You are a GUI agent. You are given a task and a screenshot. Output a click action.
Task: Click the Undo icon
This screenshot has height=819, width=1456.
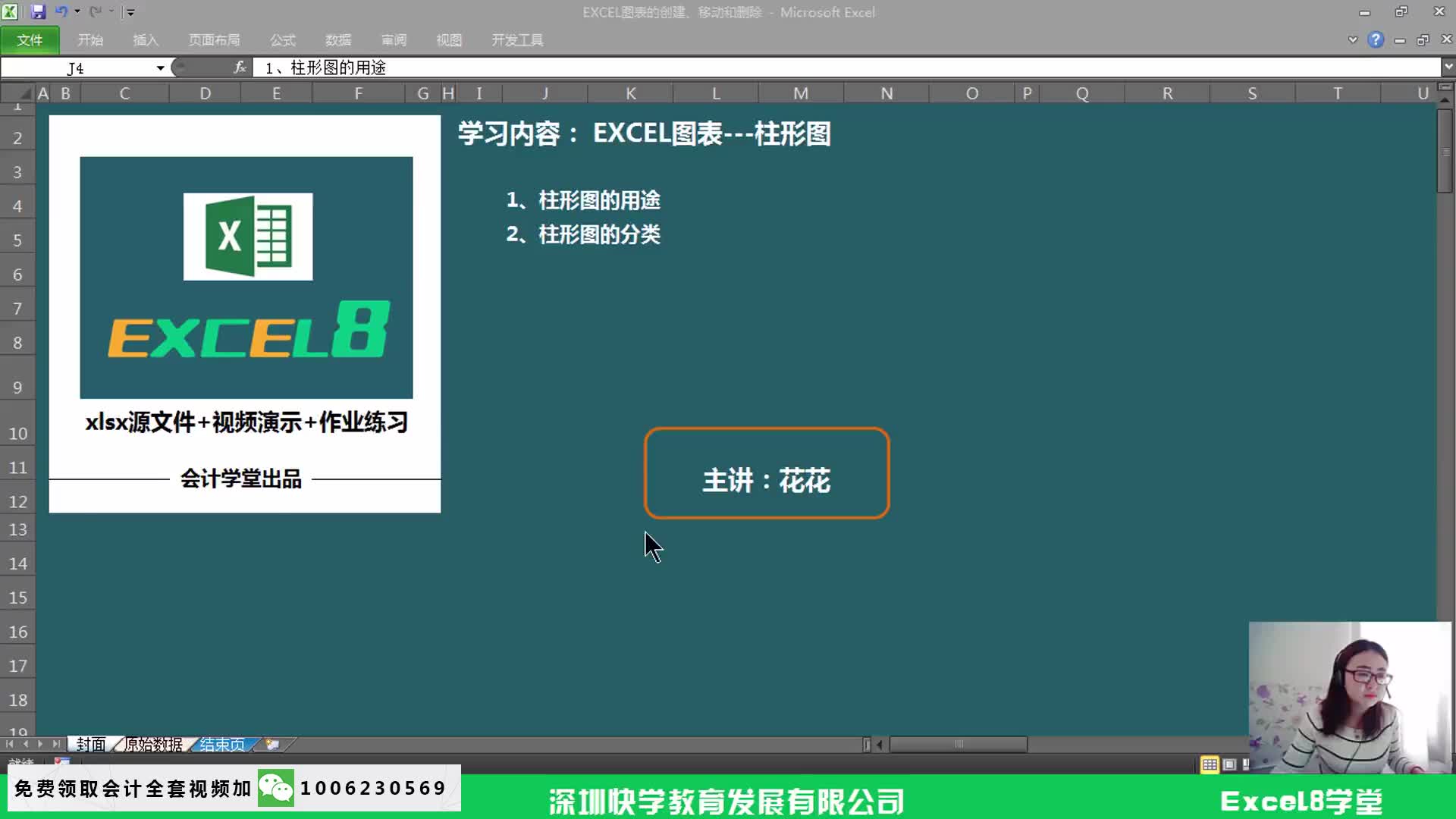click(61, 11)
